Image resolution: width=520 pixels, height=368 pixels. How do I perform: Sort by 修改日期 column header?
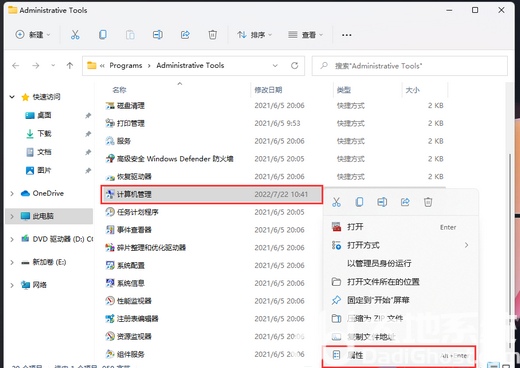tap(268, 90)
